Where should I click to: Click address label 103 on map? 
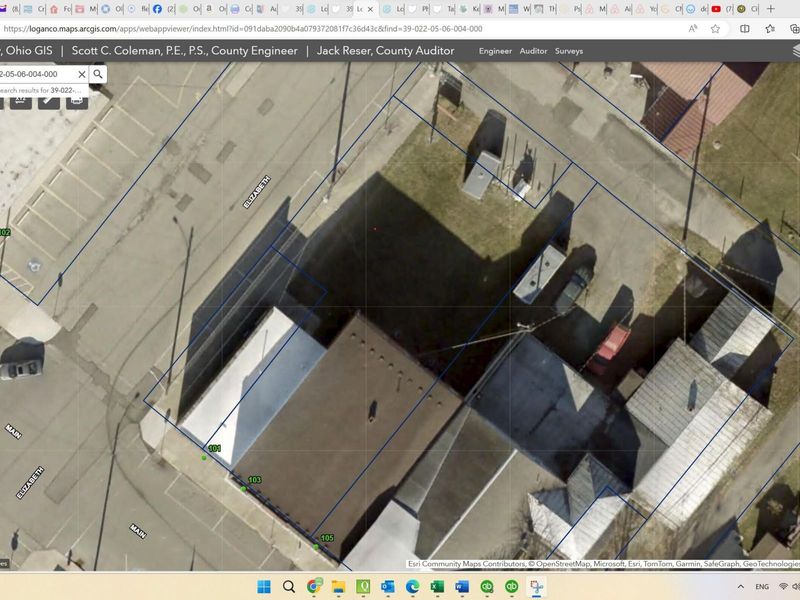[255, 480]
